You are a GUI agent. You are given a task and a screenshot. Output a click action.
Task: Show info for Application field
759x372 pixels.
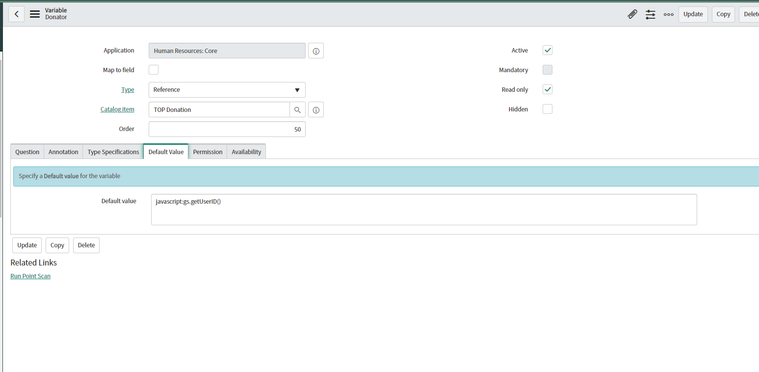tap(316, 51)
